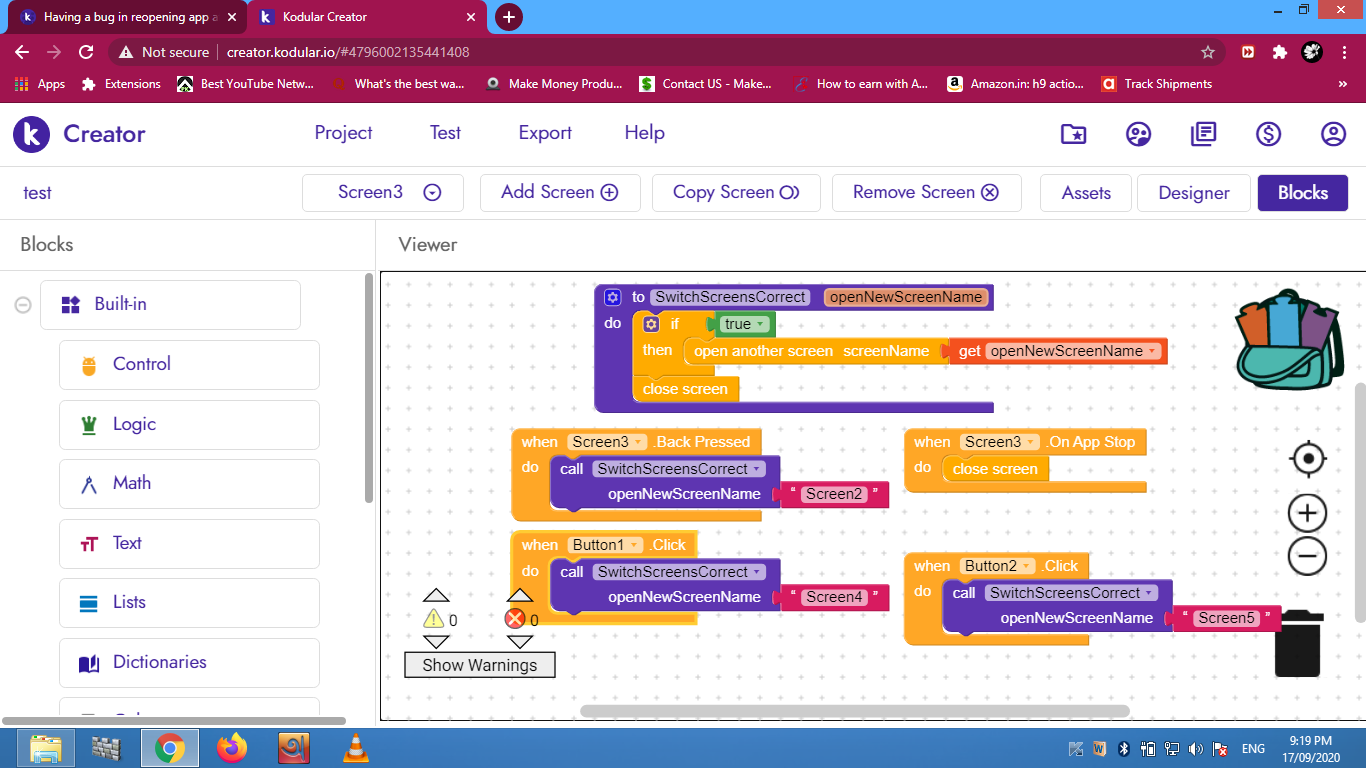This screenshot has height=768, width=1366.
Task: Open the theme palette icon
Action: click(x=1138, y=134)
